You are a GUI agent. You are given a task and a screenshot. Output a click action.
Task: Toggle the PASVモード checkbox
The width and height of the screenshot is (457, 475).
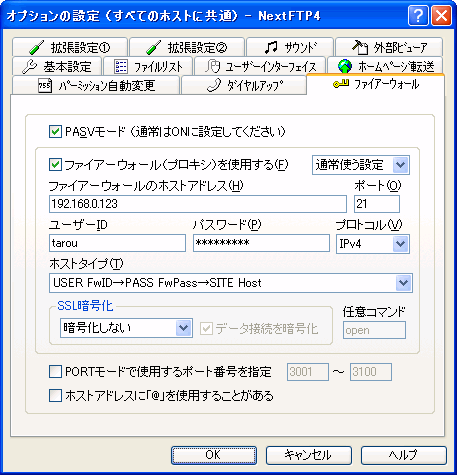(x=55, y=132)
